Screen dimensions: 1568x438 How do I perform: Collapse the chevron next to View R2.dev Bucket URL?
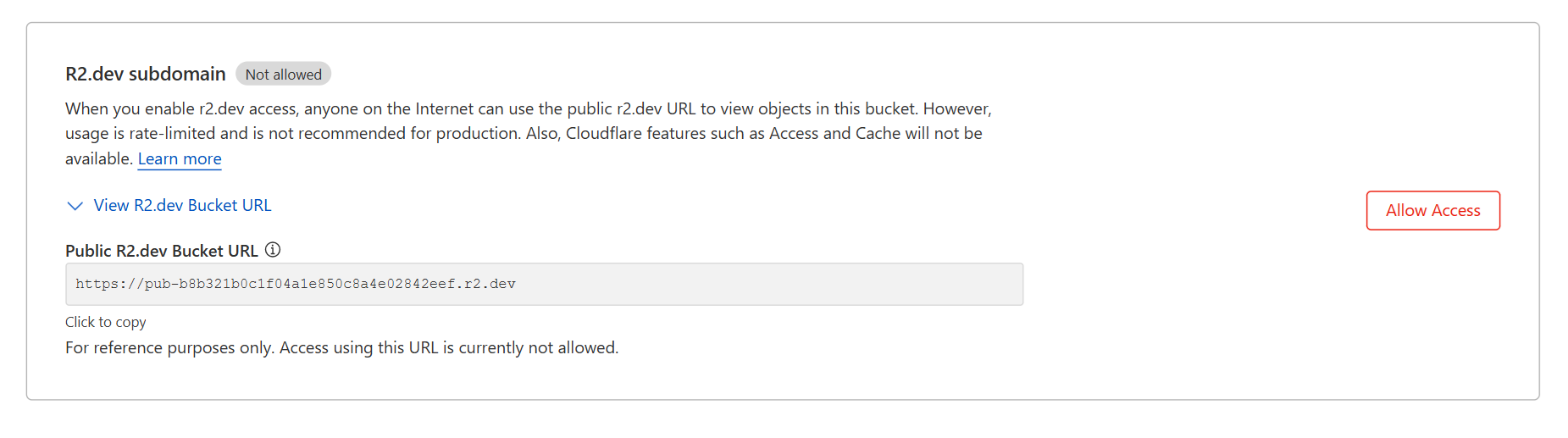point(75,206)
